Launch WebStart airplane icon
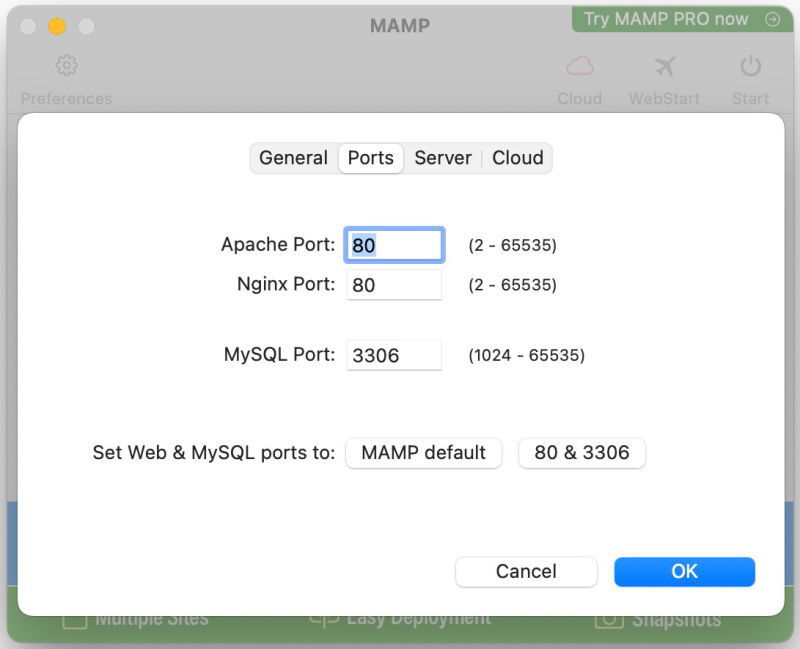Viewport: 800px width, 649px height. tap(664, 66)
